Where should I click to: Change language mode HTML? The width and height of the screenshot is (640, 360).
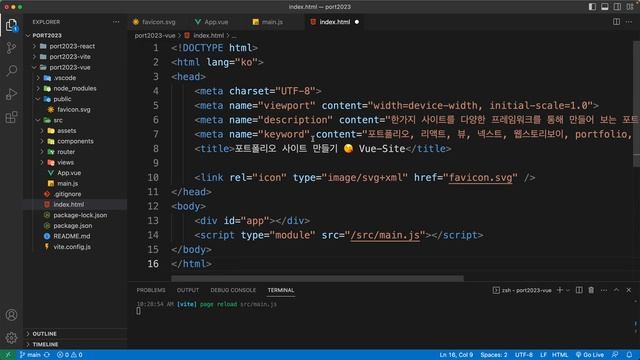click(560, 355)
